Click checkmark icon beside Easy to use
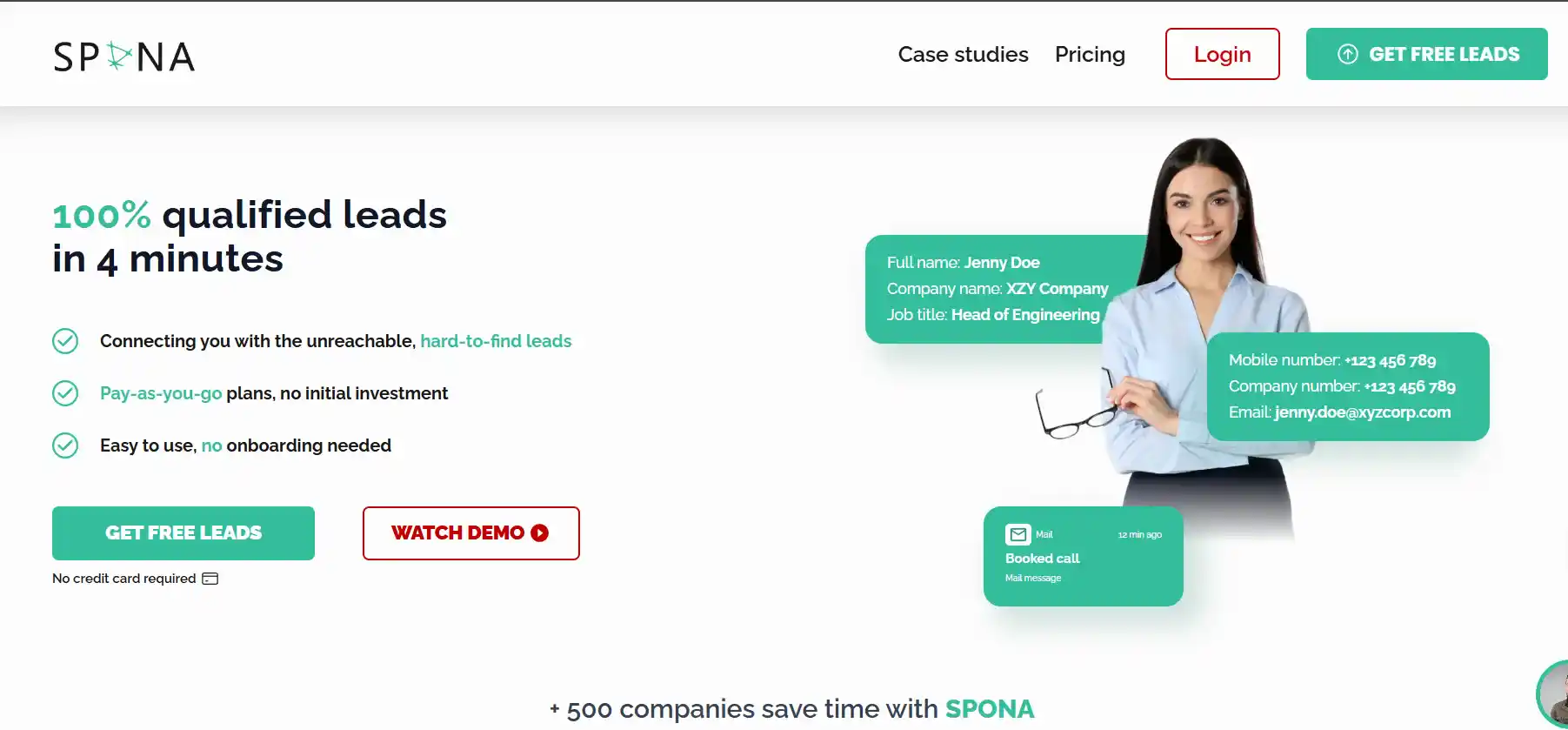Viewport: 1568px width, 730px height. pyautogui.click(x=65, y=445)
